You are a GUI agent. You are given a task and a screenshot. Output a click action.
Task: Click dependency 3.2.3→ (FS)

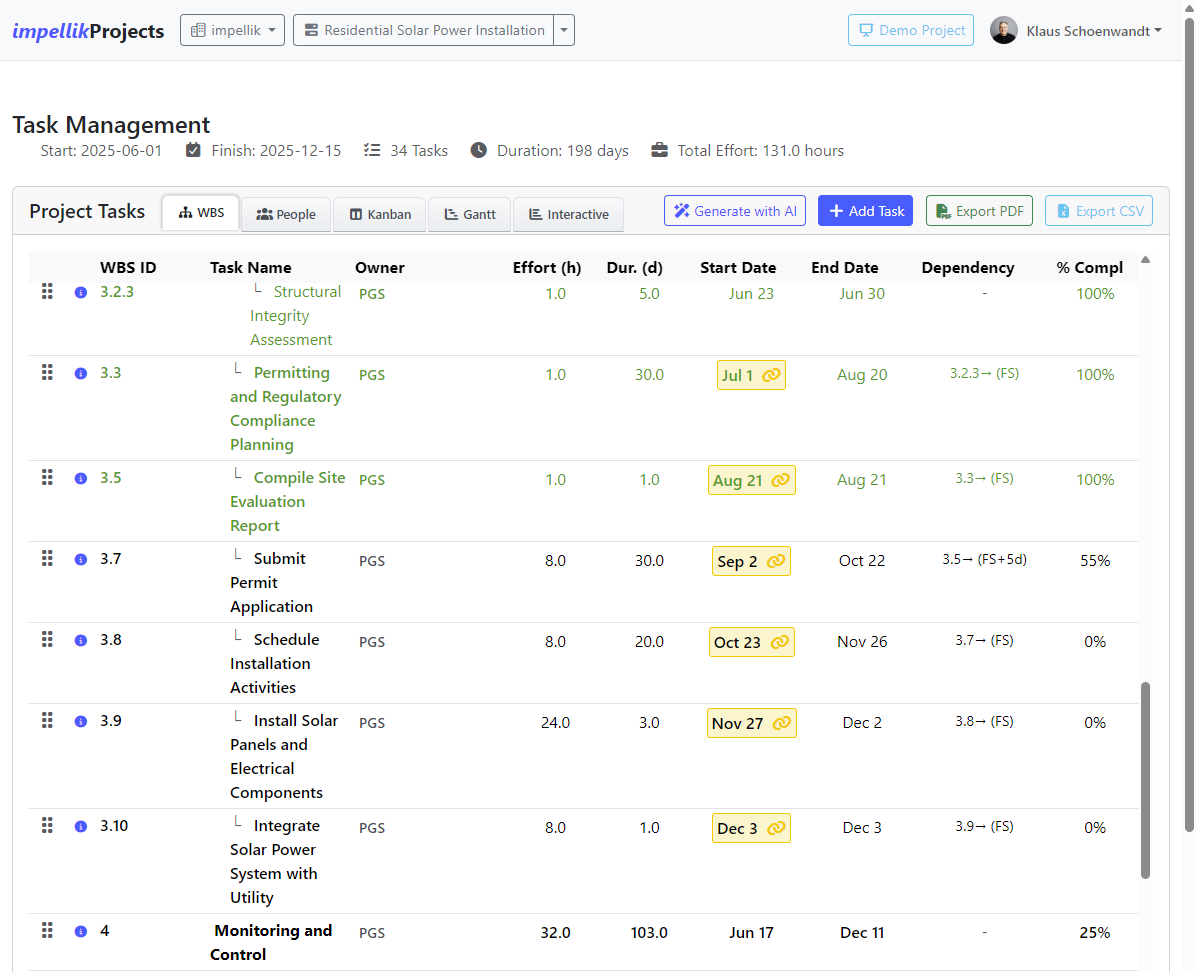pyautogui.click(x=985, y=373)
